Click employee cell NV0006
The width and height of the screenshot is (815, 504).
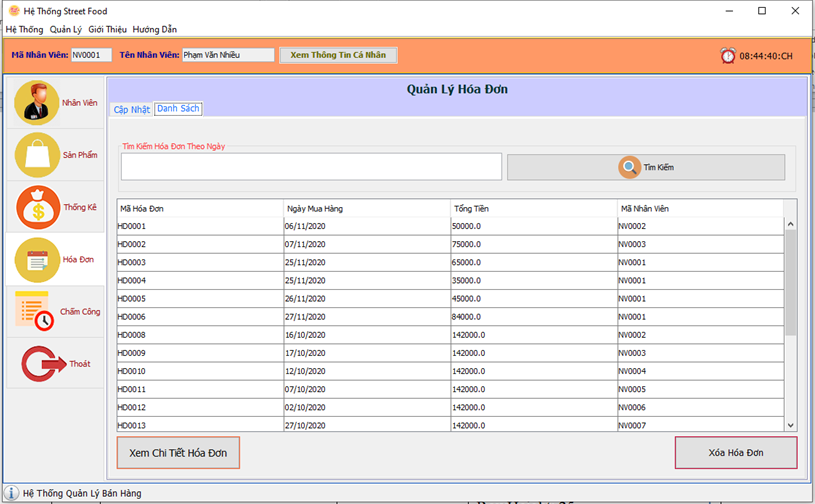click(x=700, y=407)
